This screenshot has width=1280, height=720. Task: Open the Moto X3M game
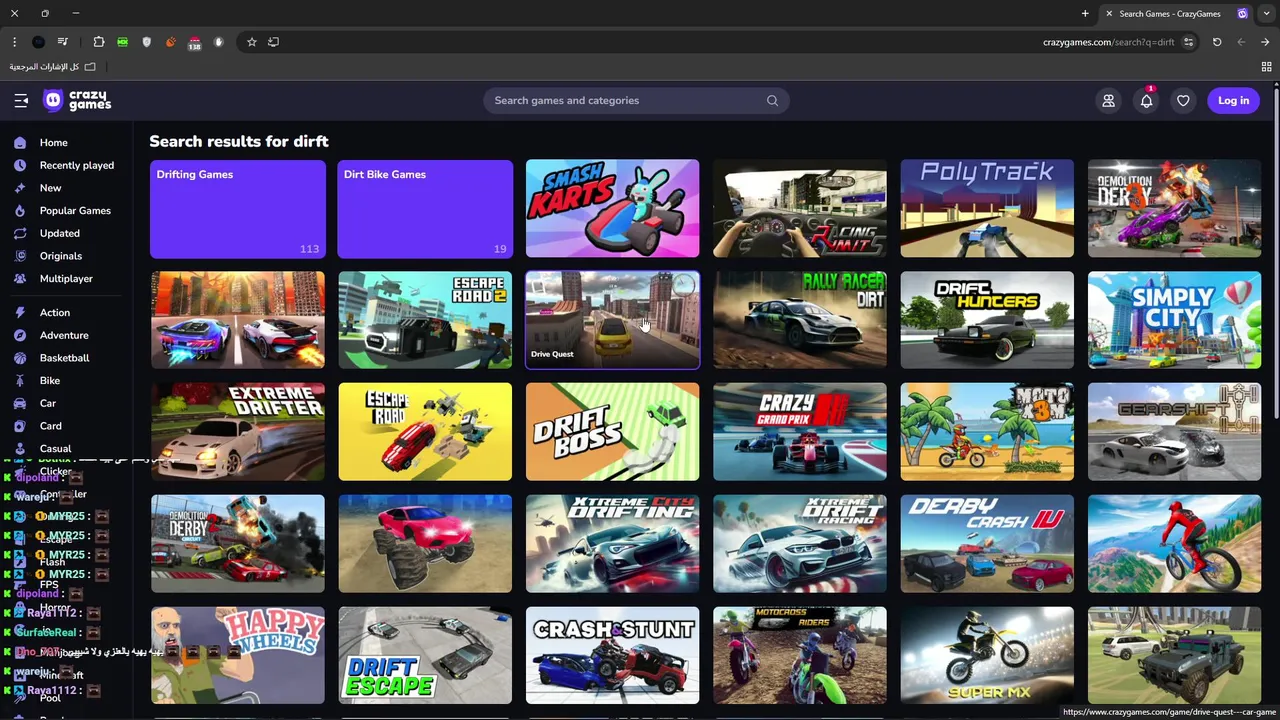pyautogui.click(x=987, y=432)
